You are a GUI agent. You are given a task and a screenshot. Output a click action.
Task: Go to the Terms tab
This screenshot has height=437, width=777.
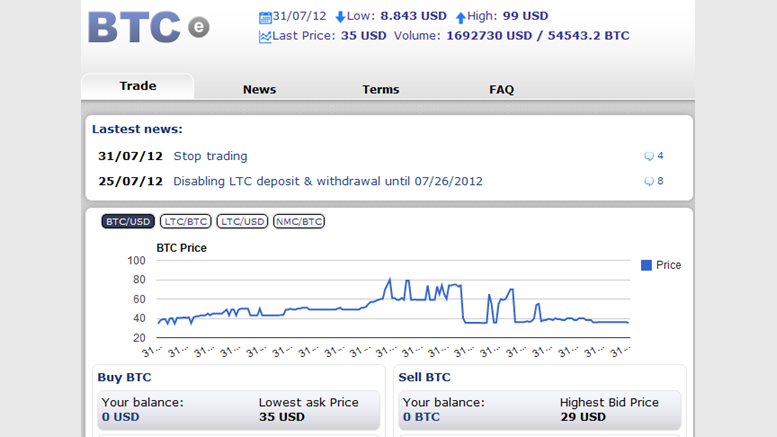(381, 90)
